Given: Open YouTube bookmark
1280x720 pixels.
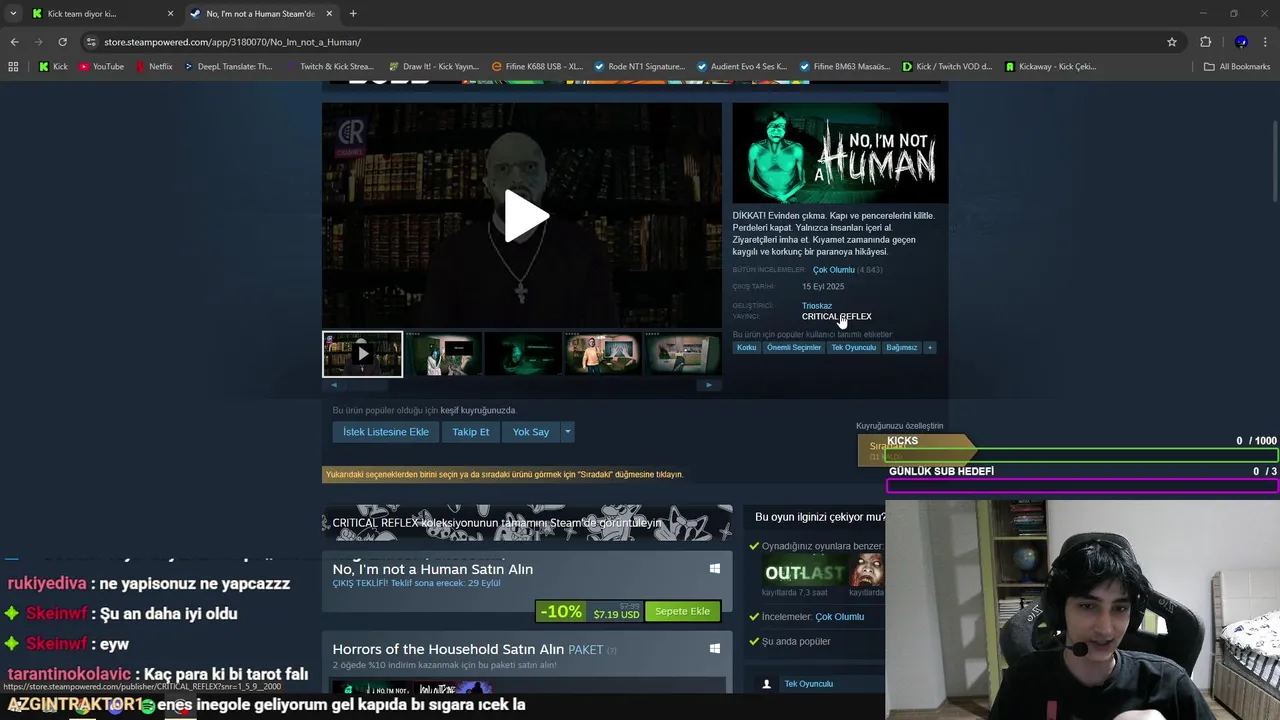Looking at the screenshot, I should [x=101, y=67].
